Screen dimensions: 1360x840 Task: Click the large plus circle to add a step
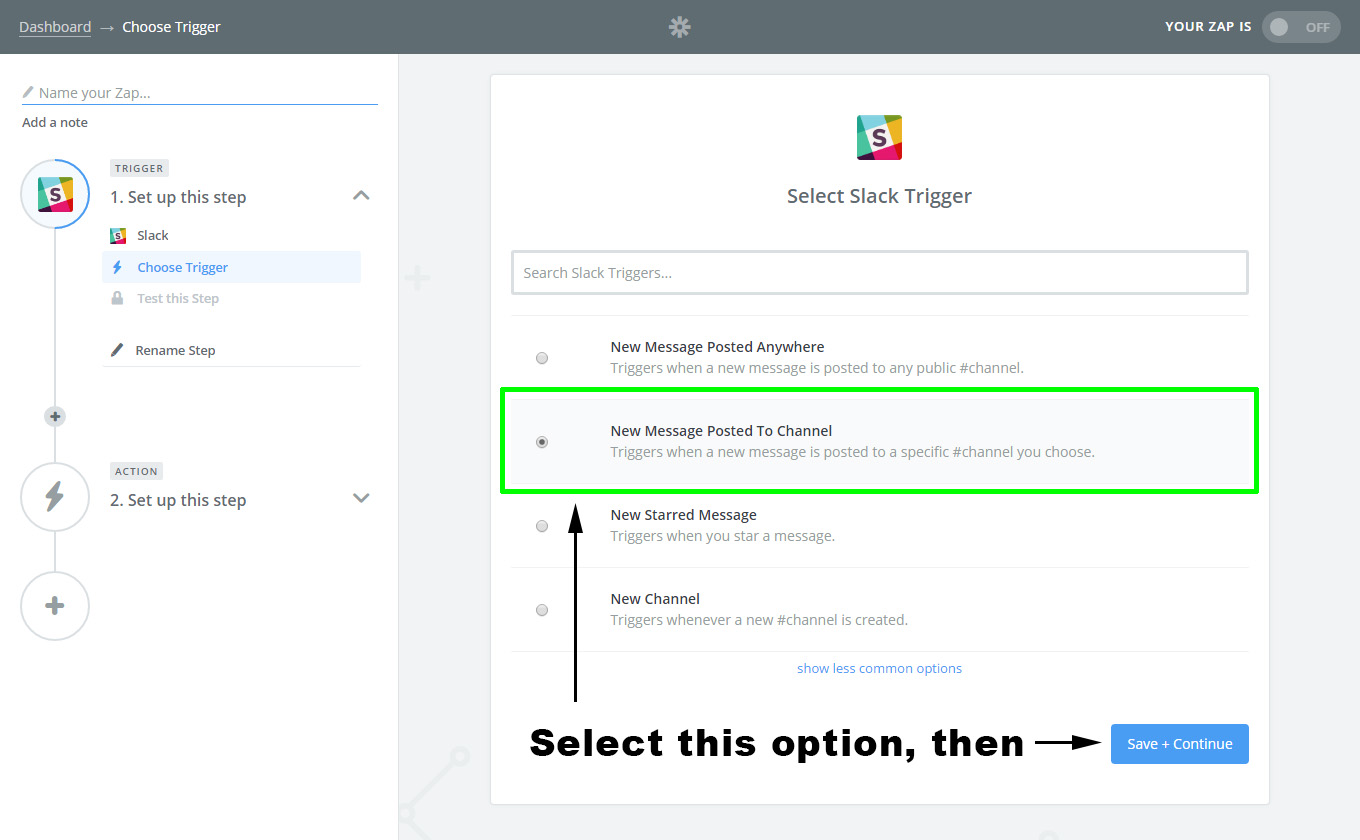(55, 606)
